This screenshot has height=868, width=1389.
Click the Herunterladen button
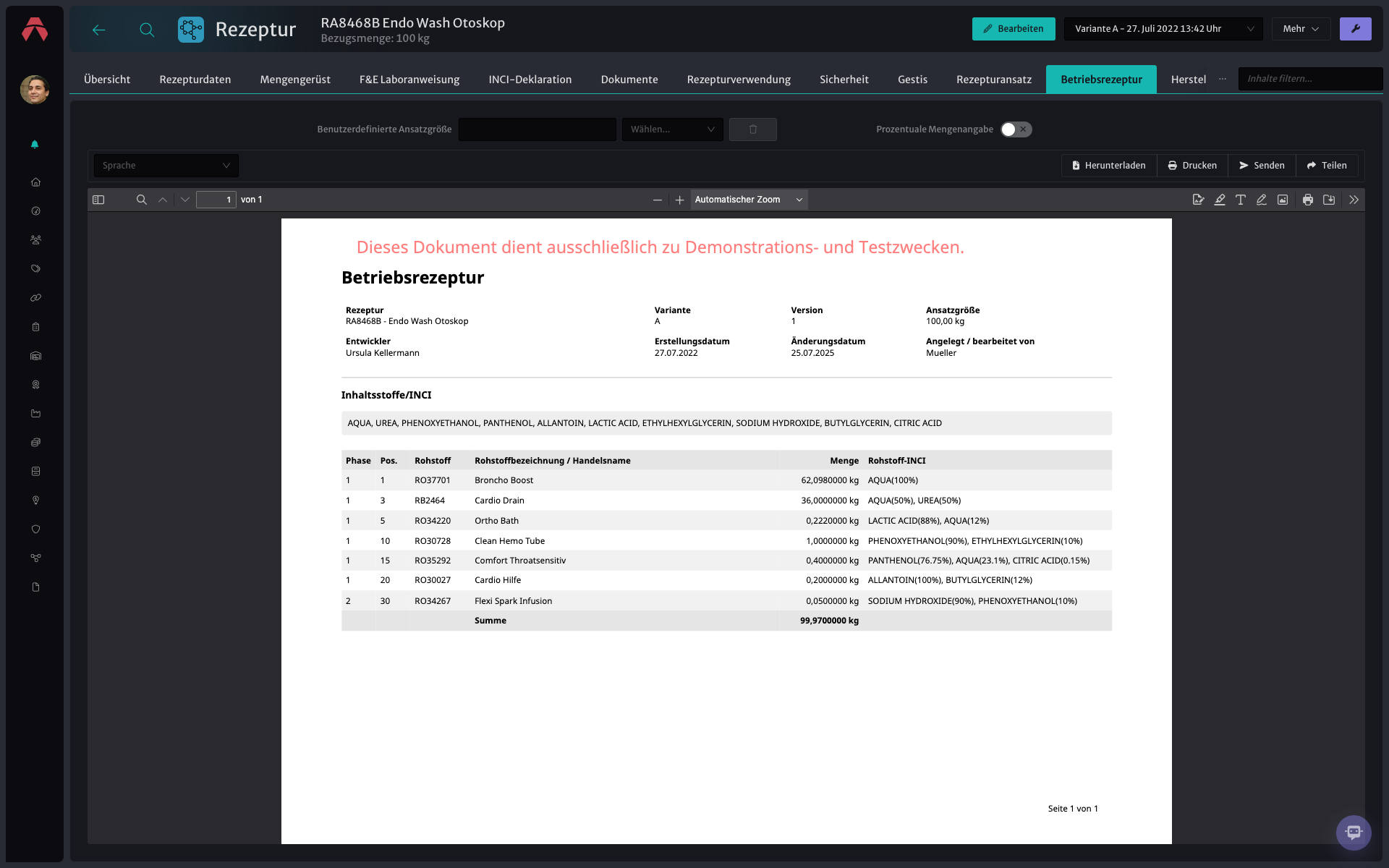(x=1109, y=166)
